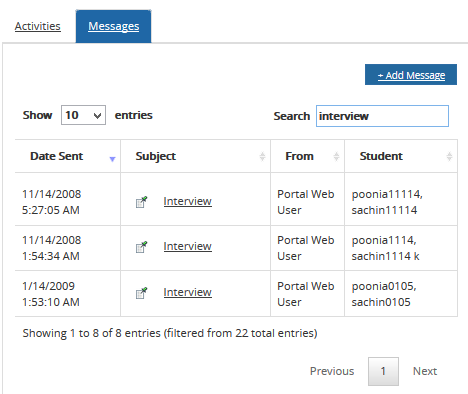Focus the Search field containing interview
468x394 pixels.
point(382,116)
